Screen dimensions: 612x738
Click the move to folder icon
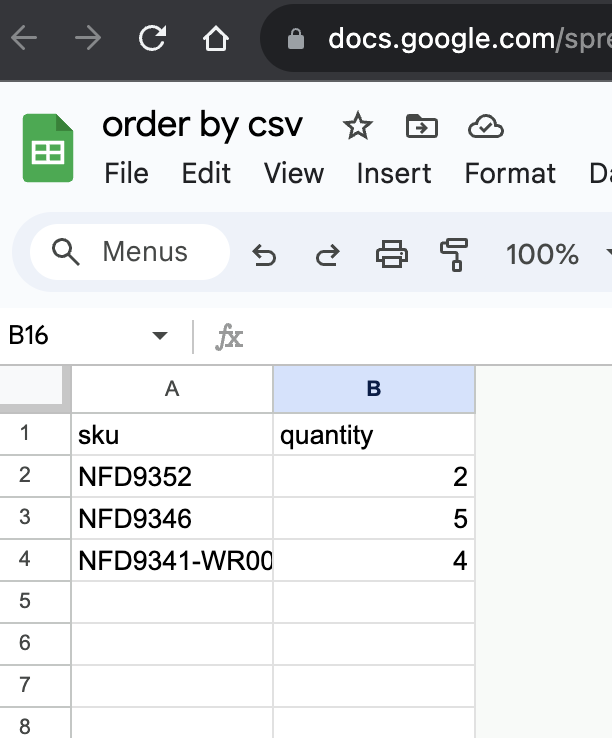coord(421,127)
